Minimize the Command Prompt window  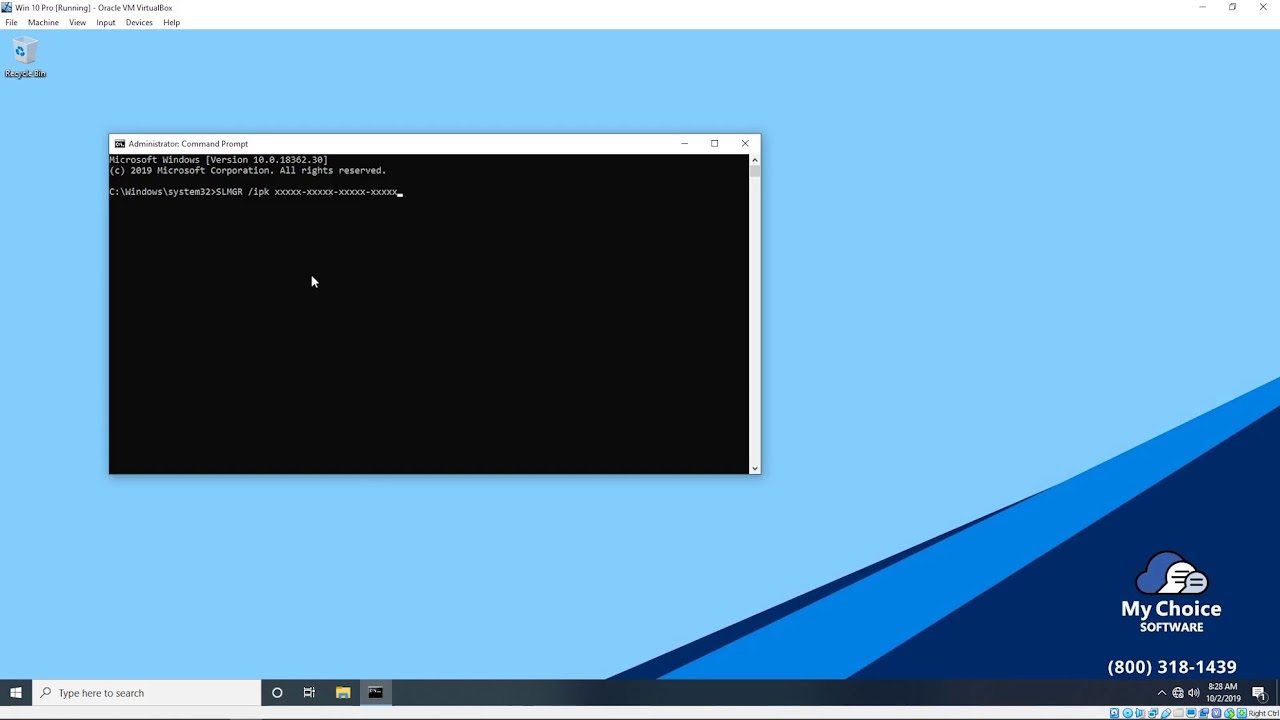pyautogui.click(x=684, y=143)
